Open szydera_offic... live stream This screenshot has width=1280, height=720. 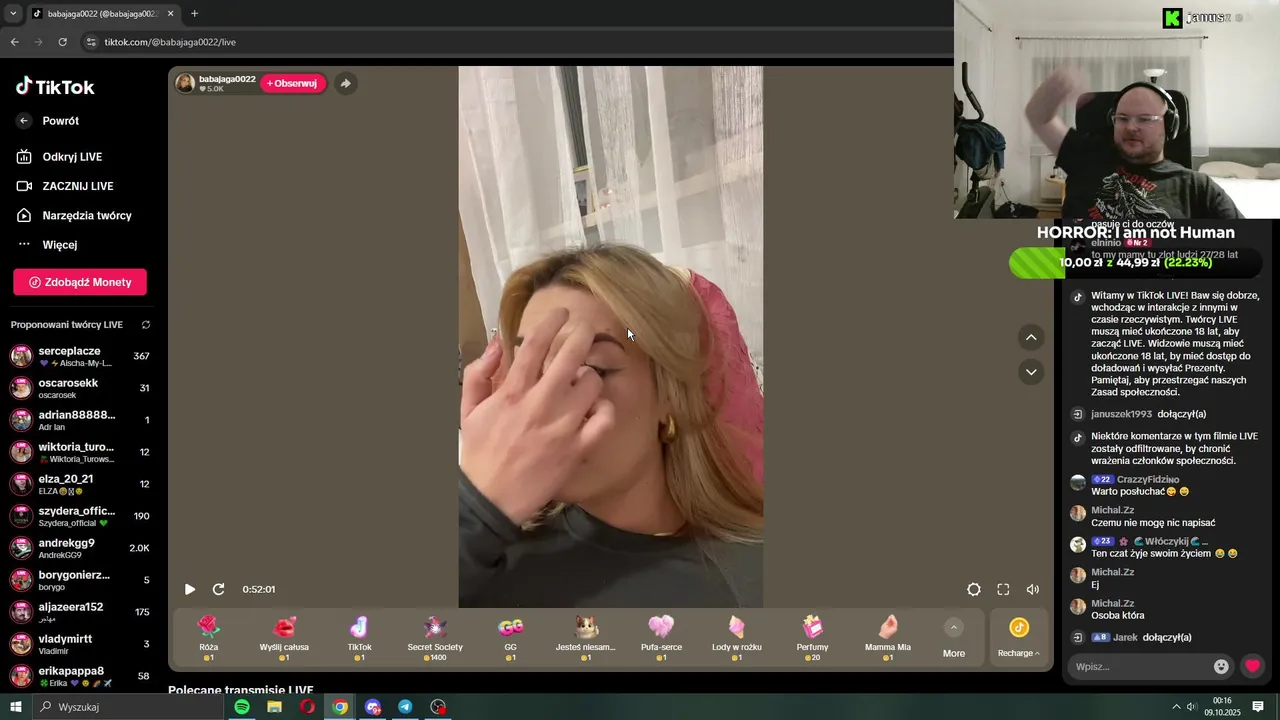80,516
